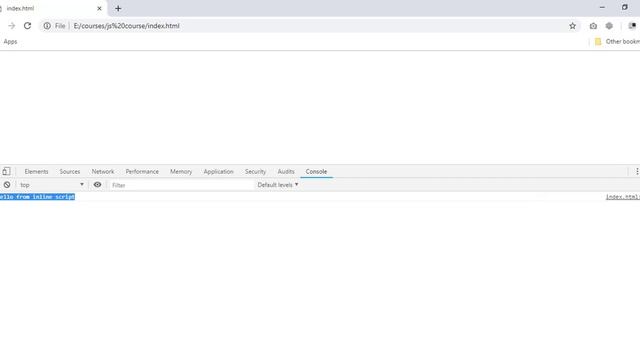Switch to the Security tab

coord(255,171)
